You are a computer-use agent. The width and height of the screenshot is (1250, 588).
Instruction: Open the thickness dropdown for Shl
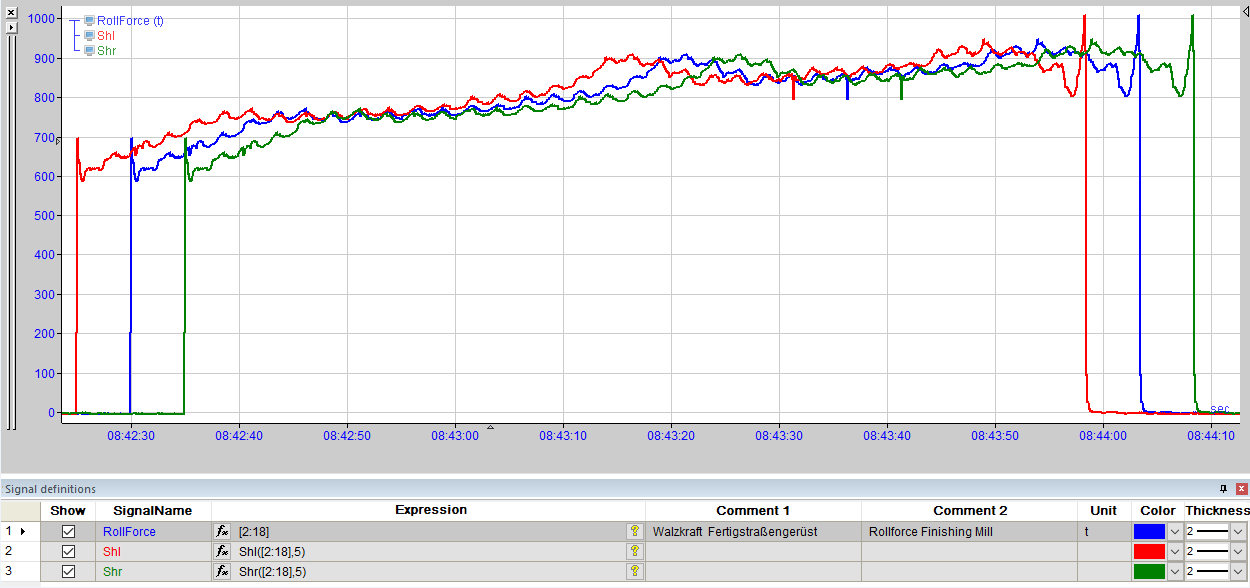click(1239, 551)
